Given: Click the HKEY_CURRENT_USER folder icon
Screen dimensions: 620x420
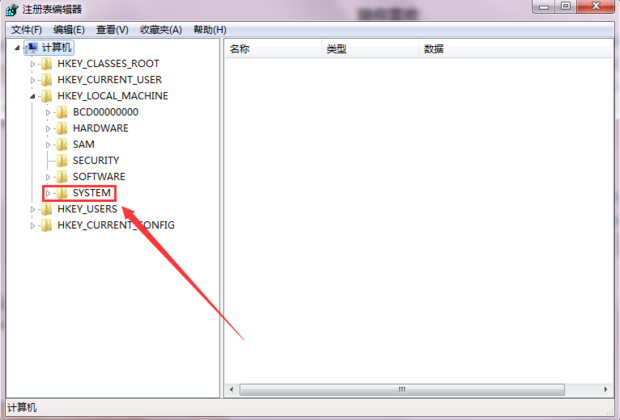Looking at the screenshot, I should (47, 79).
